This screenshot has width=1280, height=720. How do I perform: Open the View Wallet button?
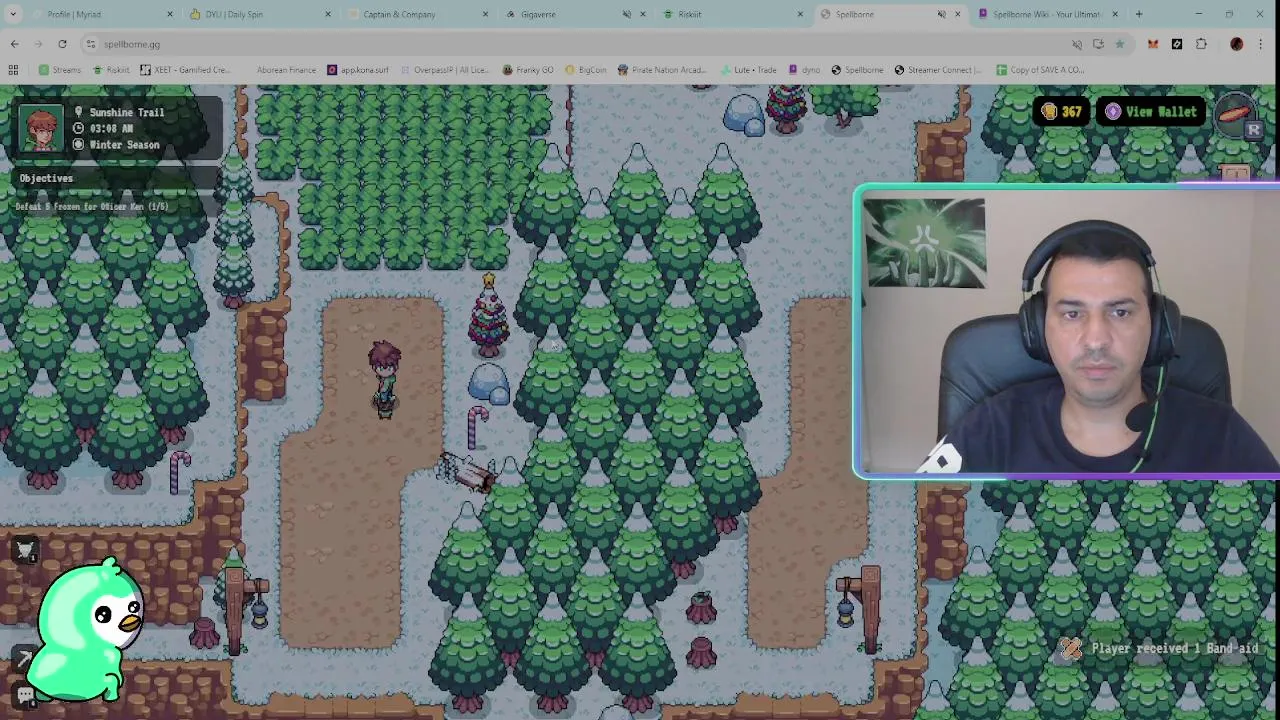click(x=1150, y=112)
